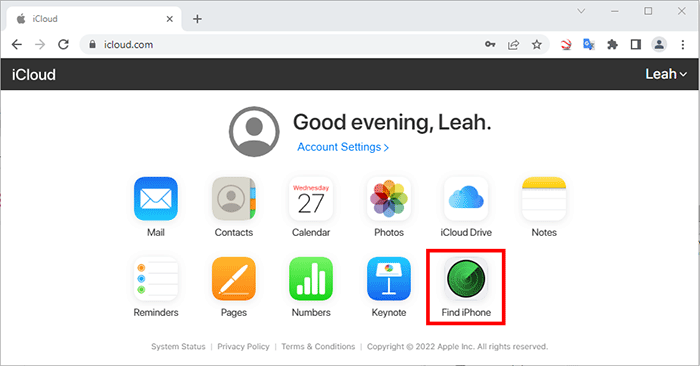Open the Reminders app icon
The height and width of the screenshot is (366, 700).
[156, 279]
